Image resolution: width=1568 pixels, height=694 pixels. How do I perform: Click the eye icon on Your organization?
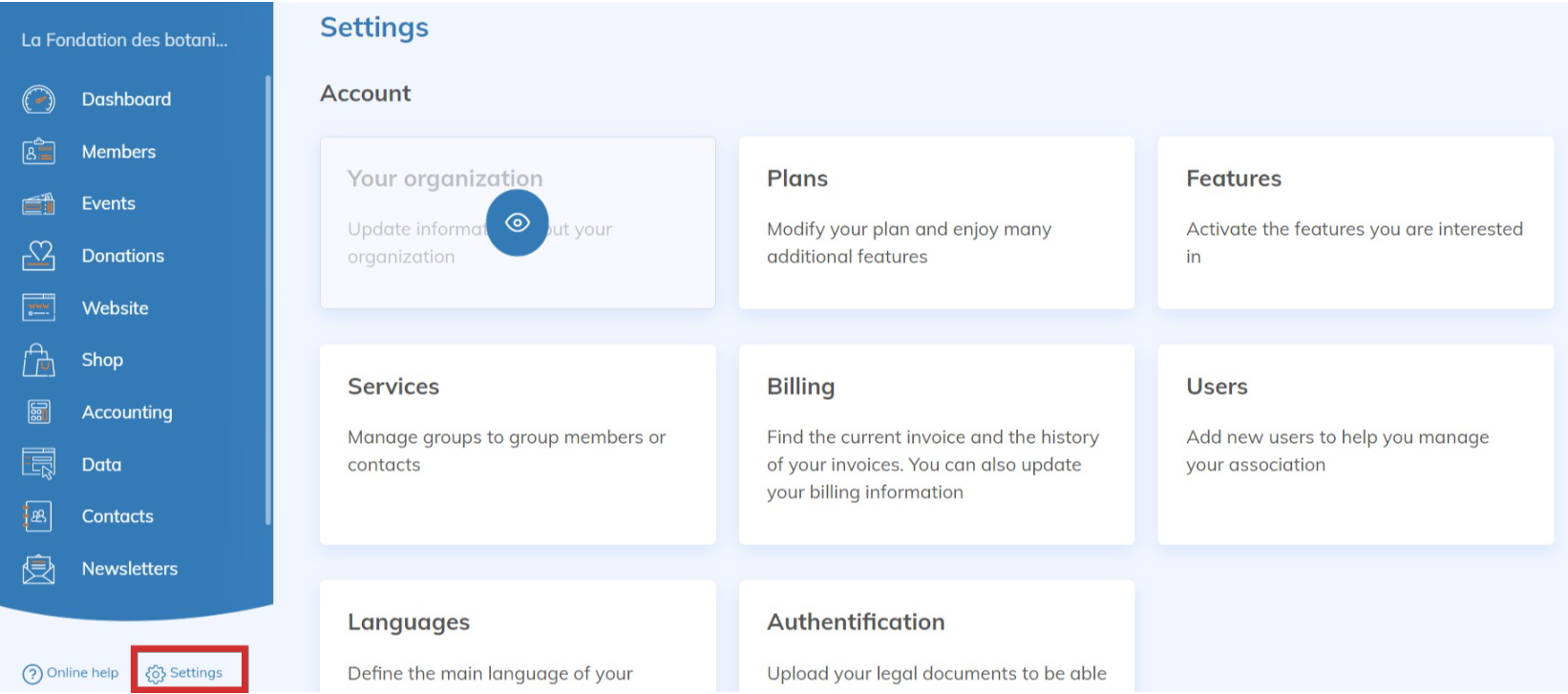[x=518, y=223]
